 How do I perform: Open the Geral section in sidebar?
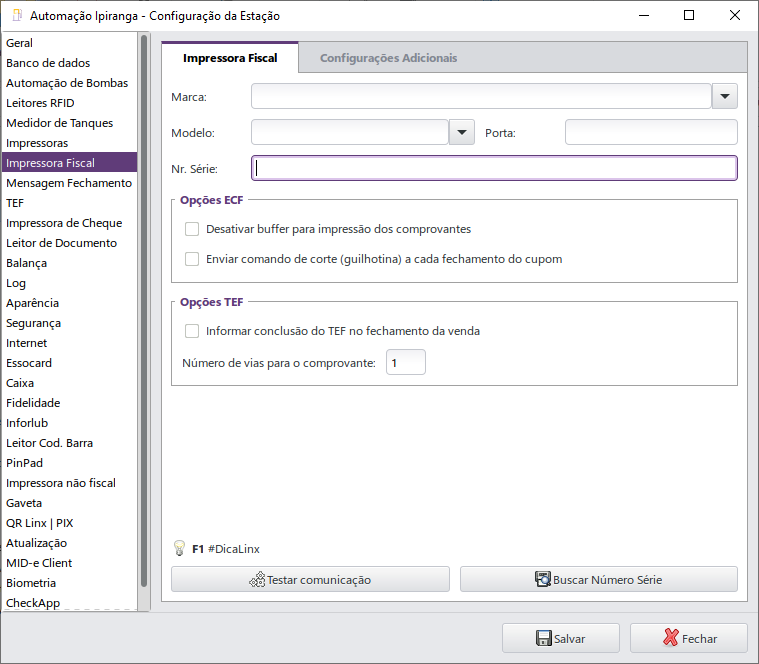click(x=69, y=43)
